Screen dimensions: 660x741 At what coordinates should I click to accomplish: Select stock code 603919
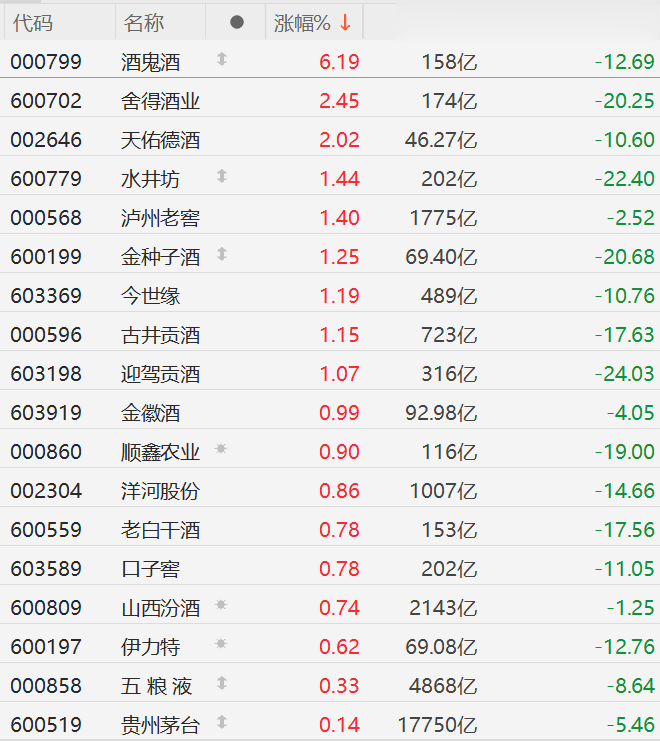46,413
